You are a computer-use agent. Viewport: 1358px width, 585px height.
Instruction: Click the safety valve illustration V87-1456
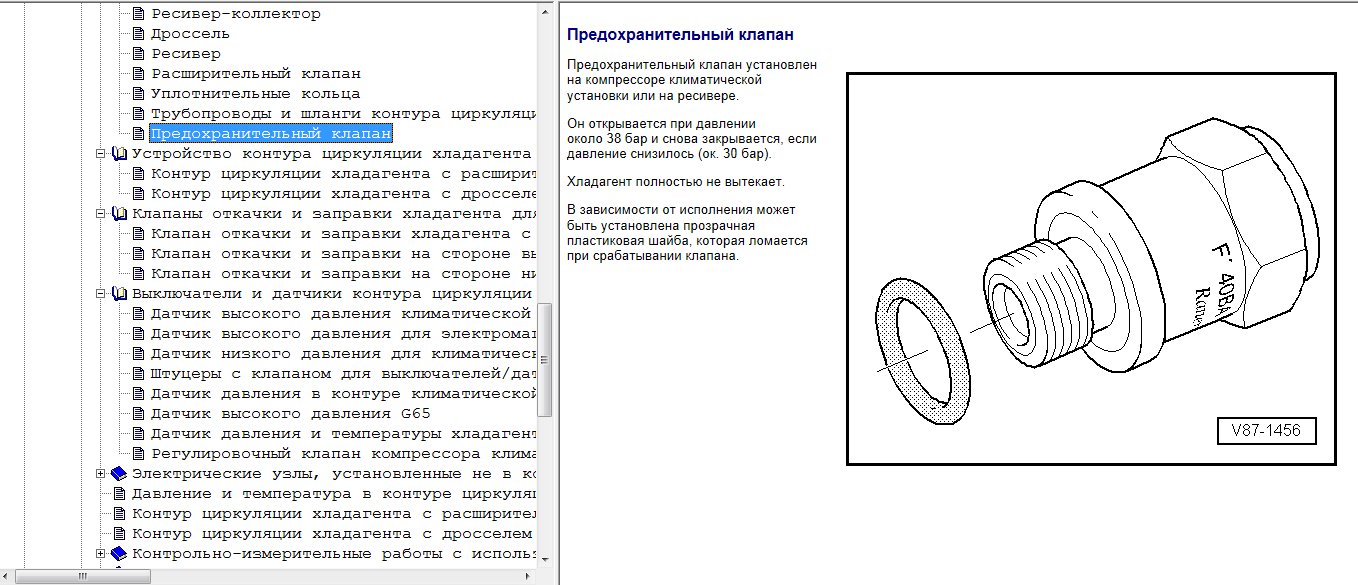(1091, 269)
